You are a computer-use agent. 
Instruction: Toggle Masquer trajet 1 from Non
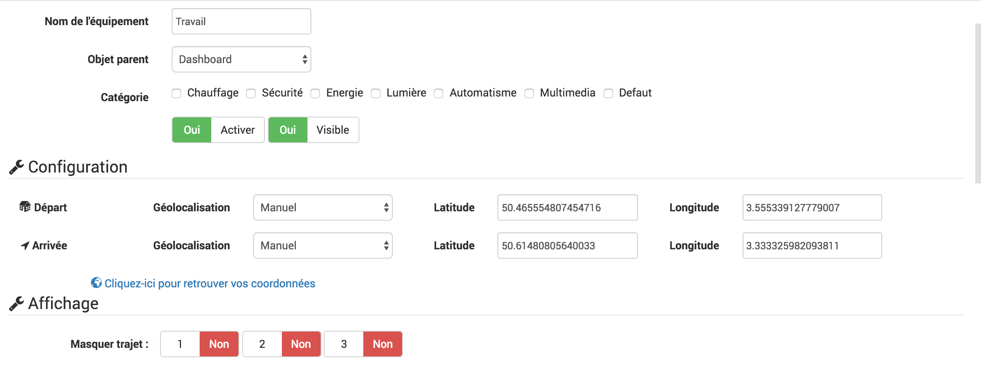[200, 344]
